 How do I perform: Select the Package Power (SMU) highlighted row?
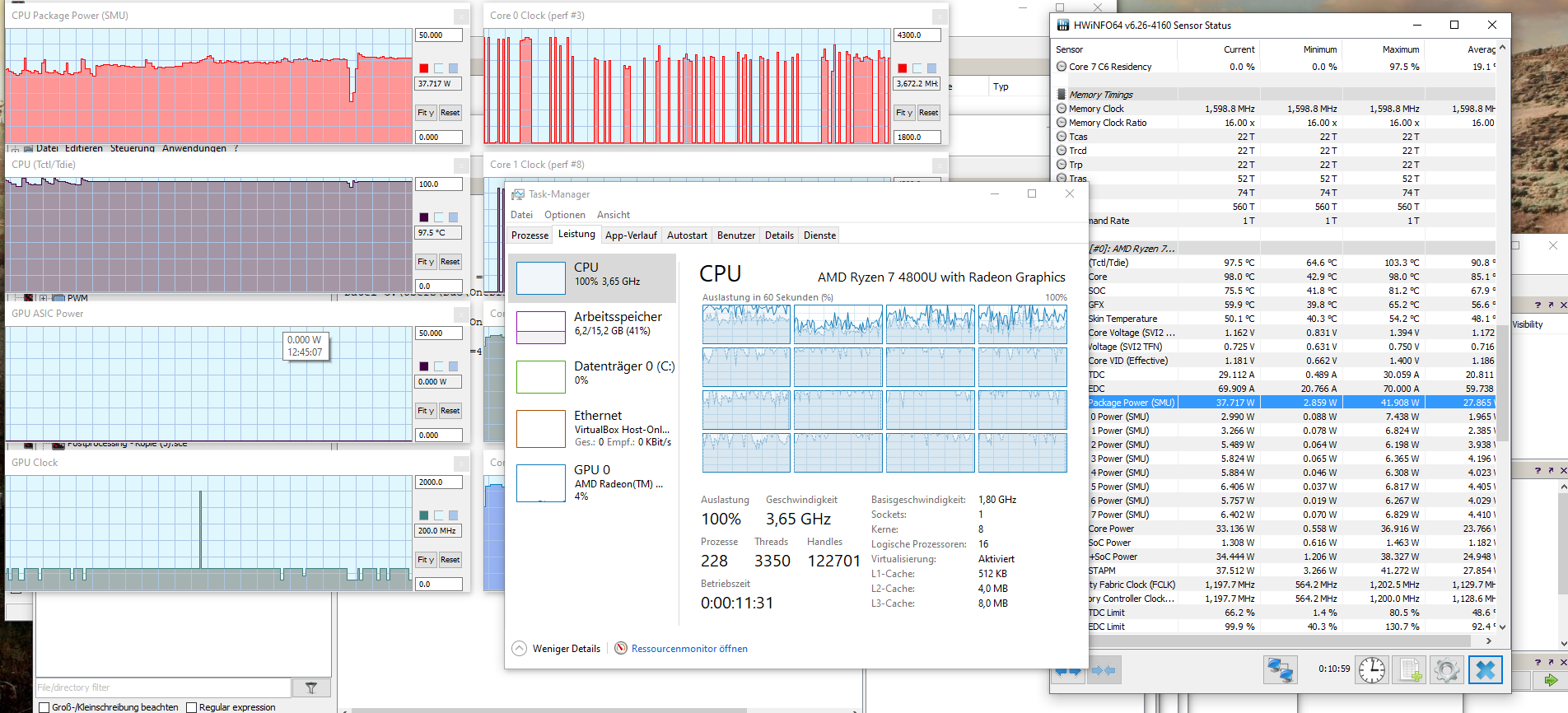1291,403
